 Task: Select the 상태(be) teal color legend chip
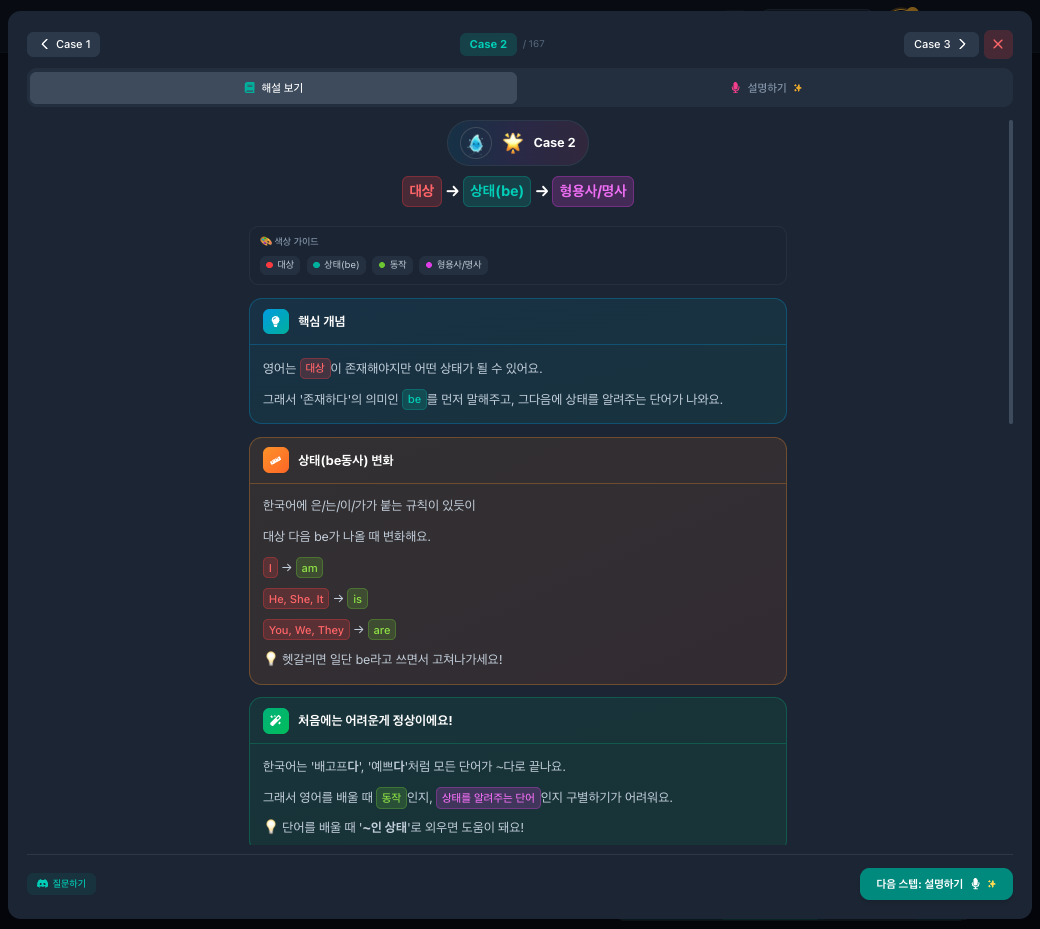pyautogui.click(x=336, y=265)
